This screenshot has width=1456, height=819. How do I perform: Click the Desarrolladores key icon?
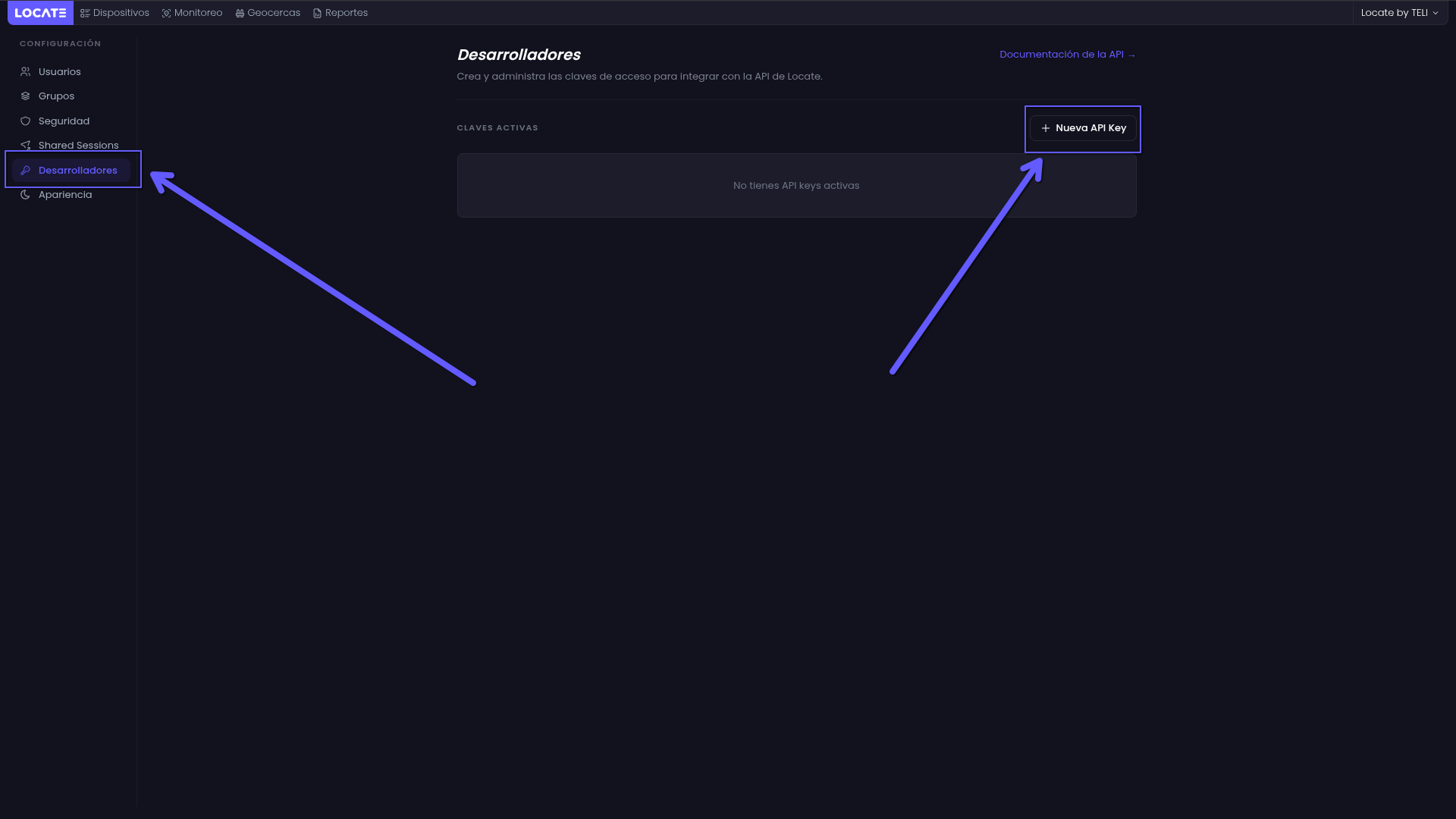click(x=25, y=171)
